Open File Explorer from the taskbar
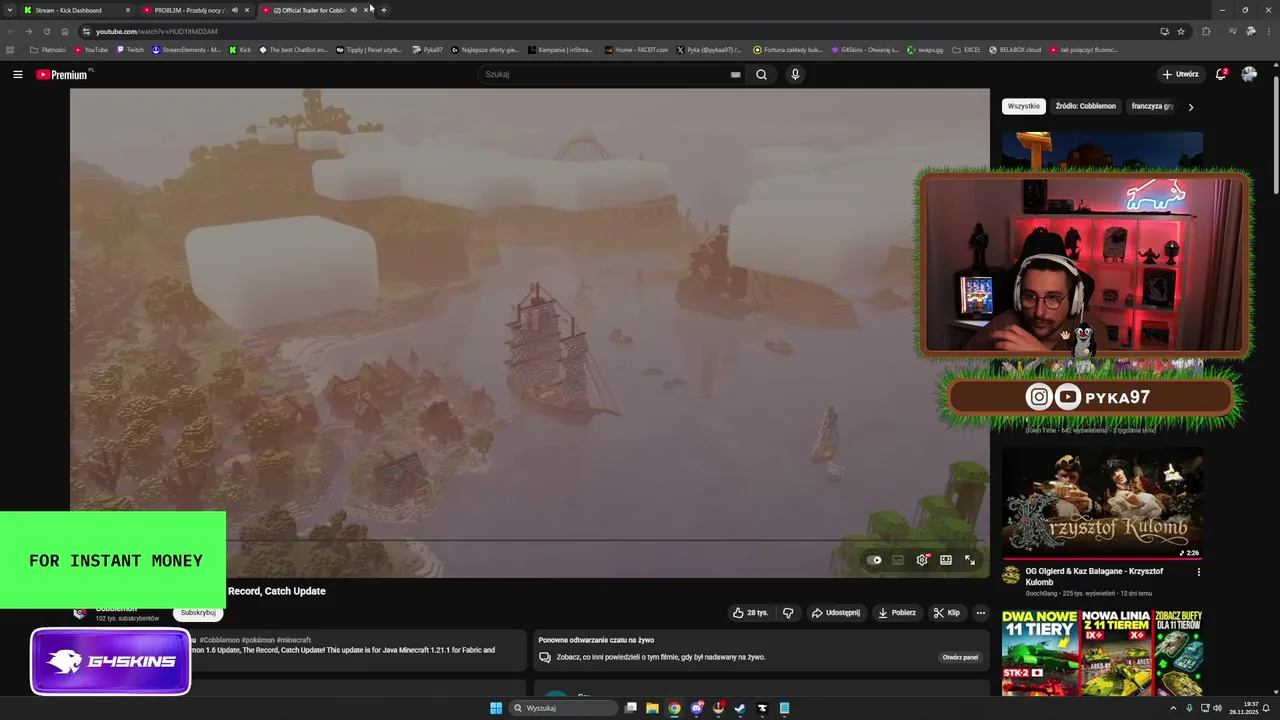 [x=653, y=708]
